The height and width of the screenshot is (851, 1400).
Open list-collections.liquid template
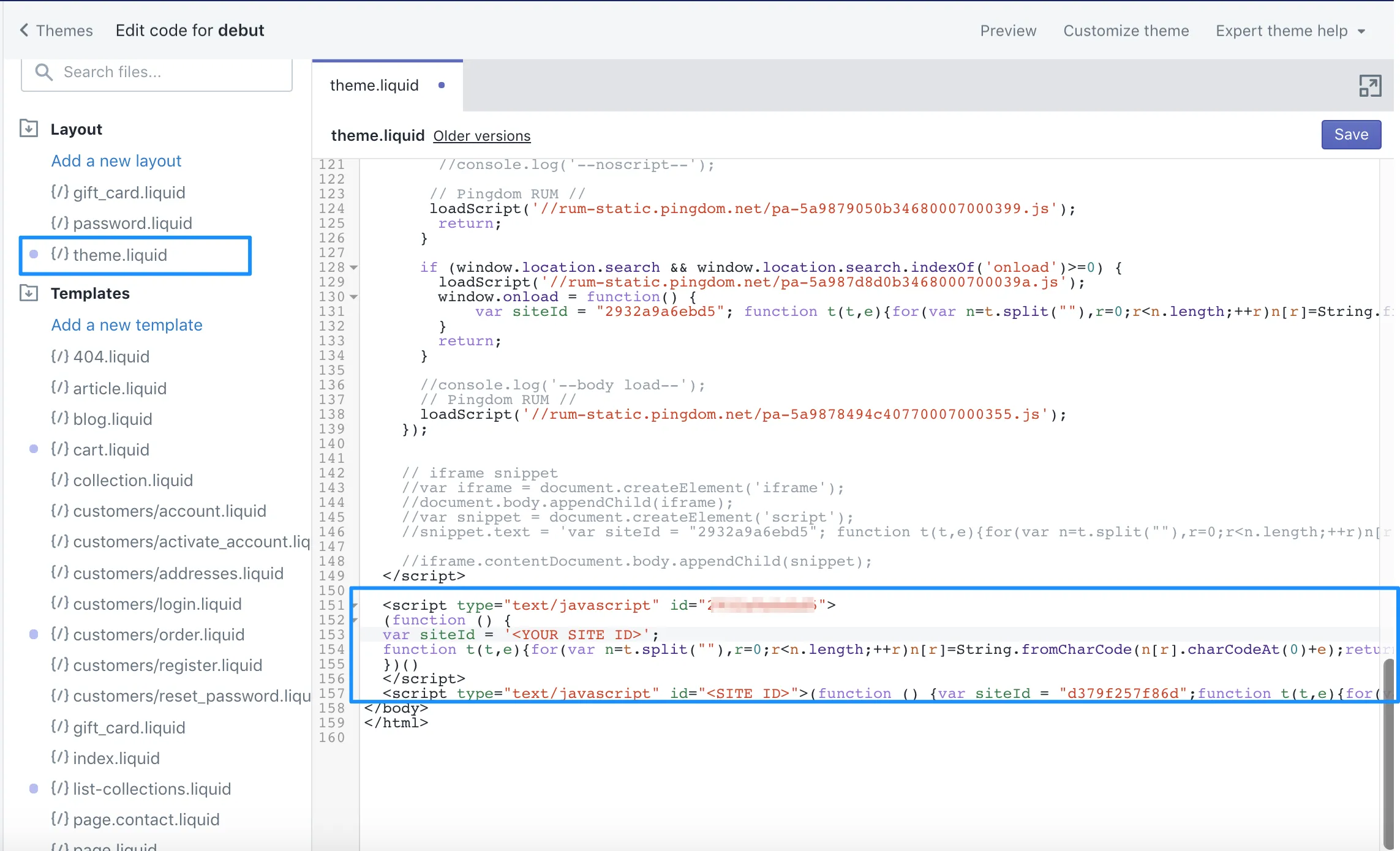tap(152, 789)
